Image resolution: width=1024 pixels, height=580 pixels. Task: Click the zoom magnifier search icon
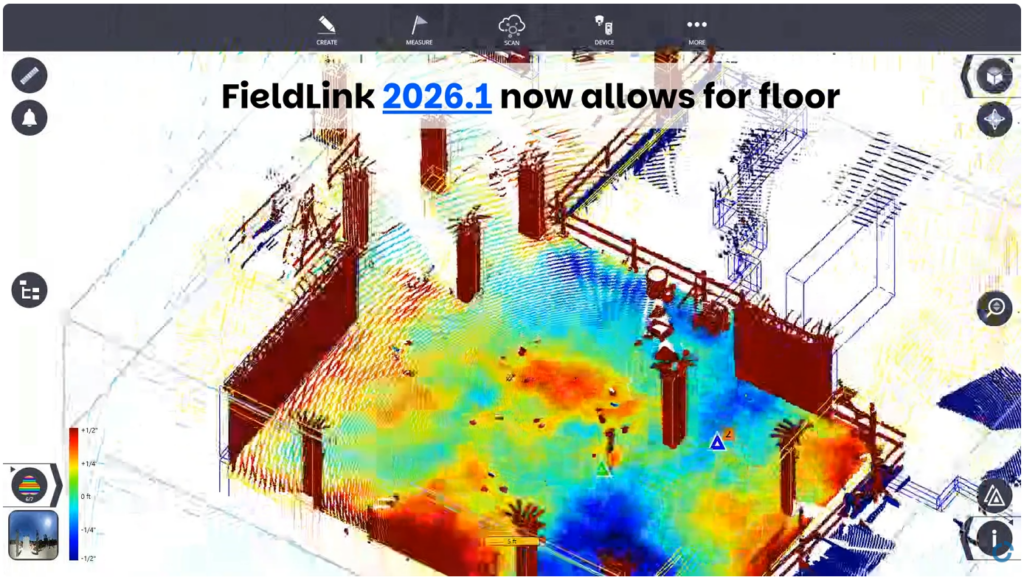click(x=994, y=307)
